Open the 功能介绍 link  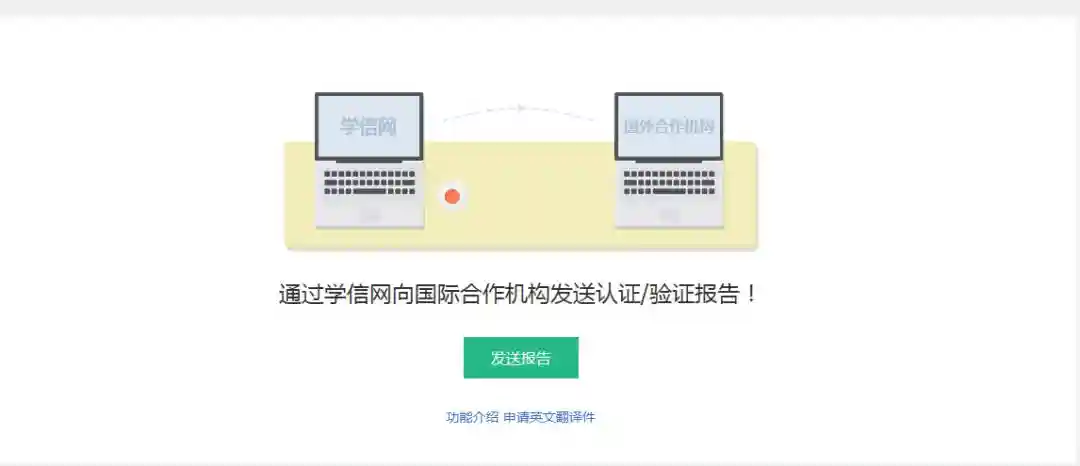tap(472, 417)
